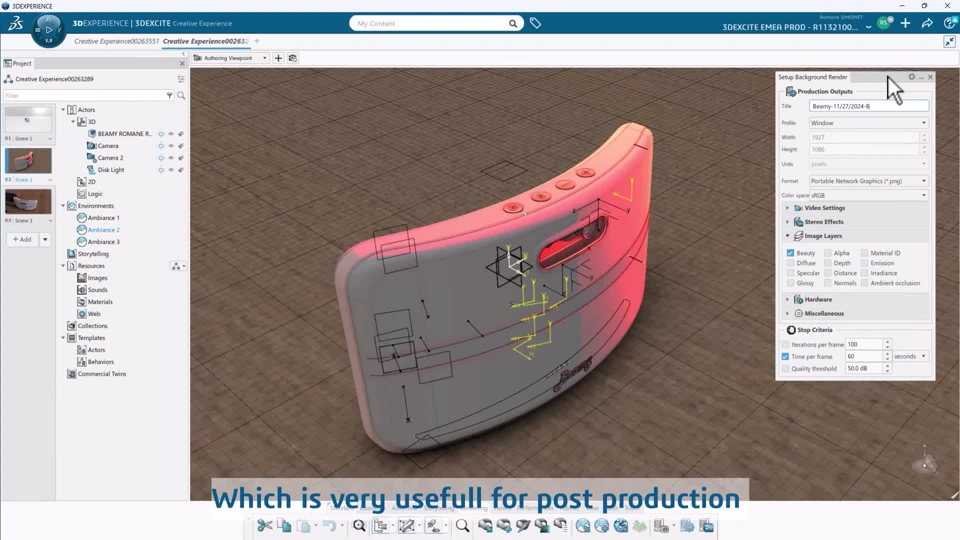
Task: Open a new tab with the plus
Action: [257, 41]
